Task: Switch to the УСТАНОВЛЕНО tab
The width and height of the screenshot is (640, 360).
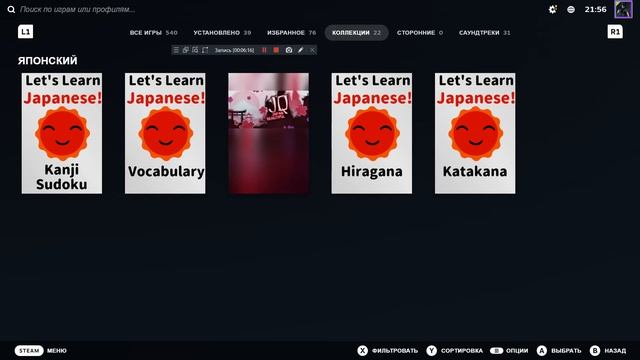Action: pos(222,32)
